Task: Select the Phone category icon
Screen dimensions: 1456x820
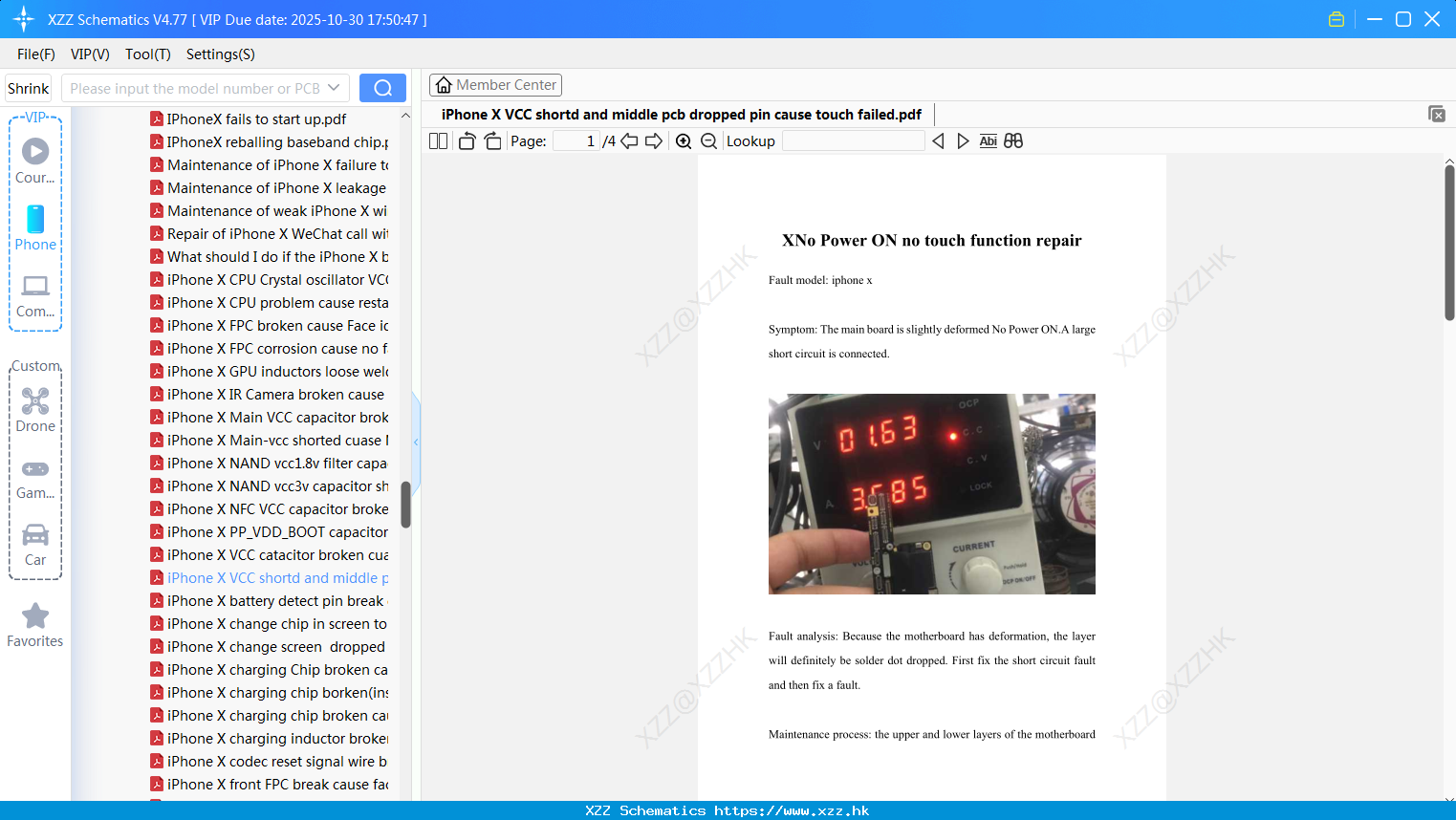Action: point(35,228)
